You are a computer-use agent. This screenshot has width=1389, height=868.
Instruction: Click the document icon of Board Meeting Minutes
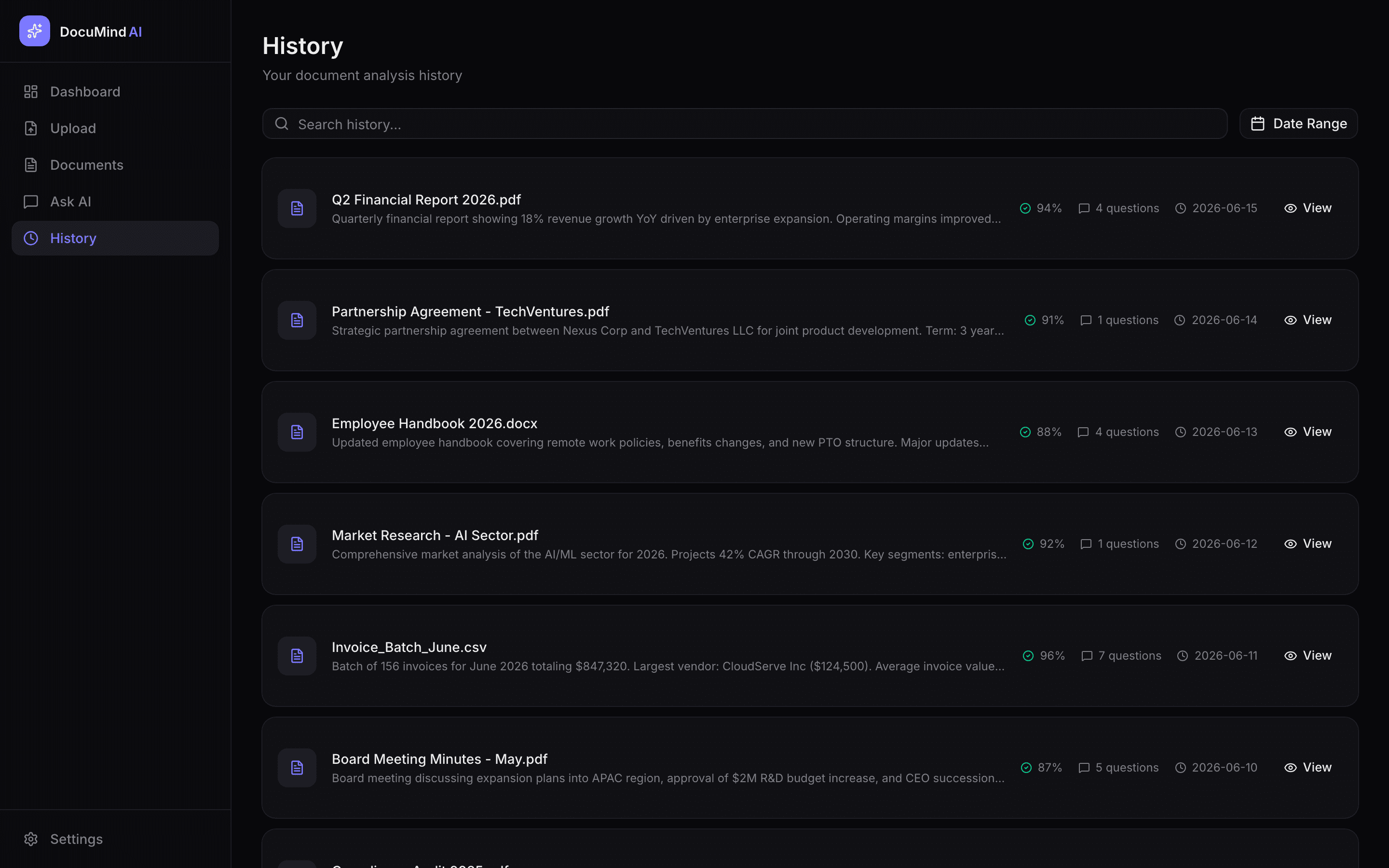[x=297, y=768]
